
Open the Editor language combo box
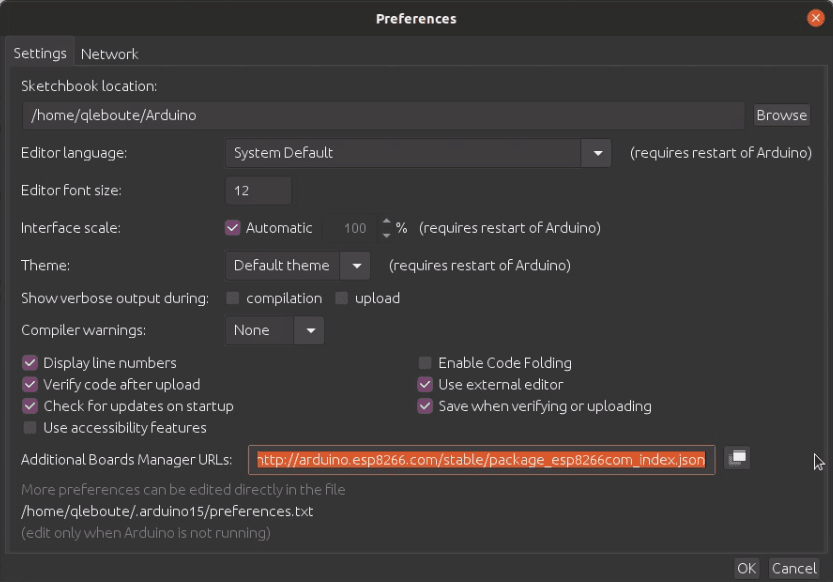[x=418, y=153]
